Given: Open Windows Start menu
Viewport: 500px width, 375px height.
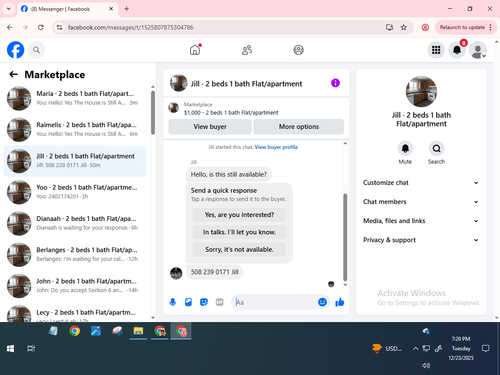Looking at the screenshot, I should coord(10,349).
